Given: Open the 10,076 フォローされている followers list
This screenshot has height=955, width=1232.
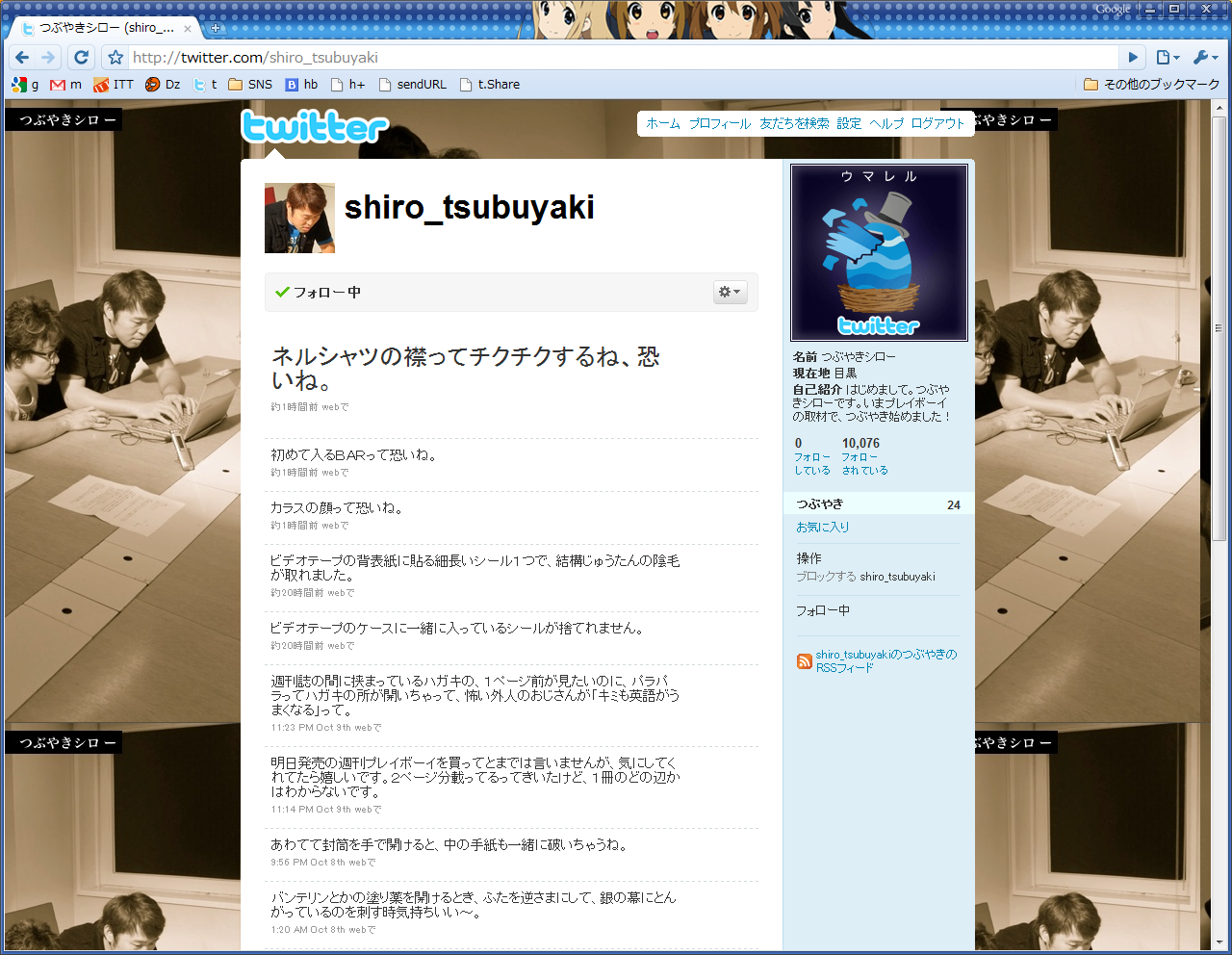Looking at the screenshot, I should point(864,456).
